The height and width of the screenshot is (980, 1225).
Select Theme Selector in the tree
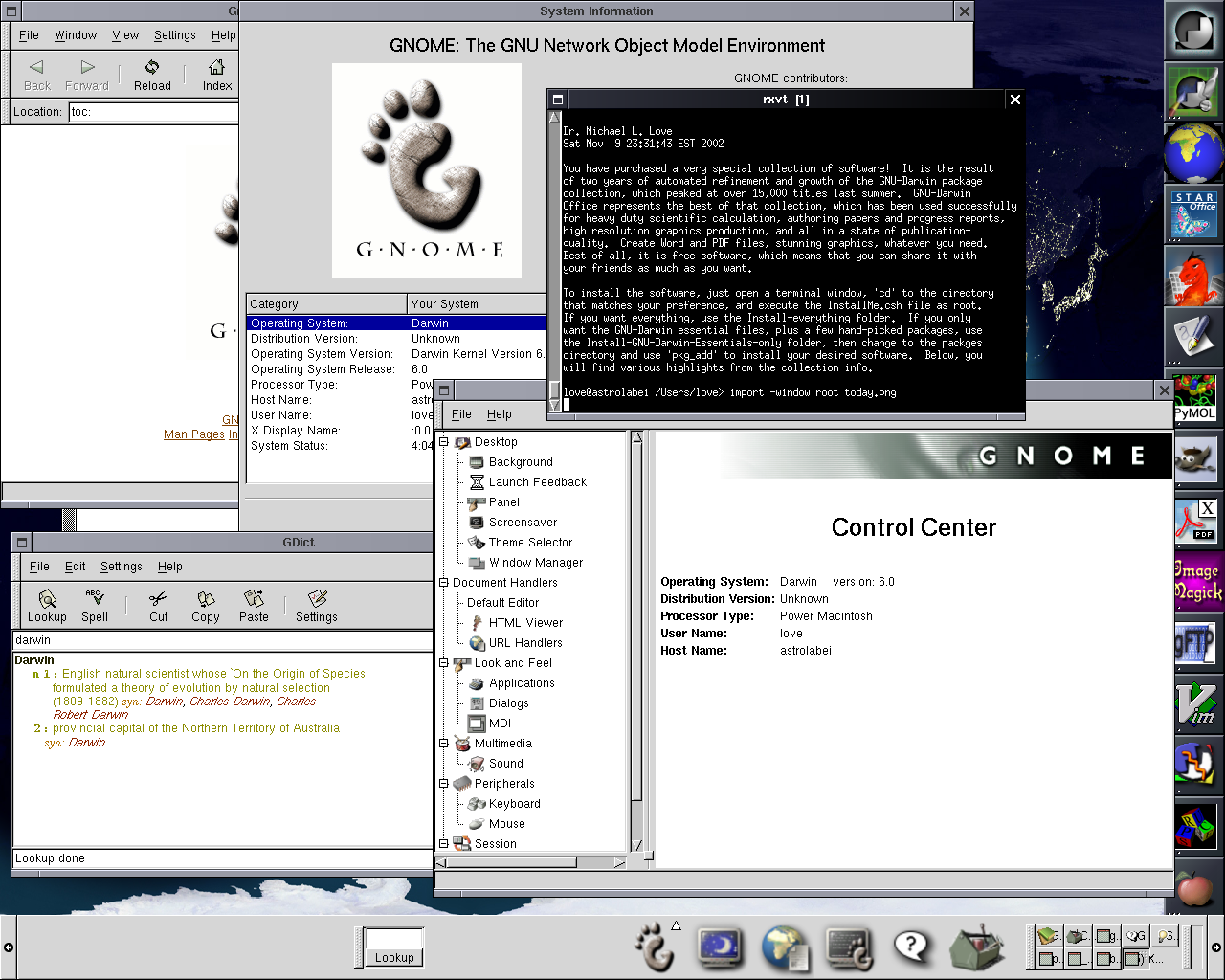click(530, 543)
